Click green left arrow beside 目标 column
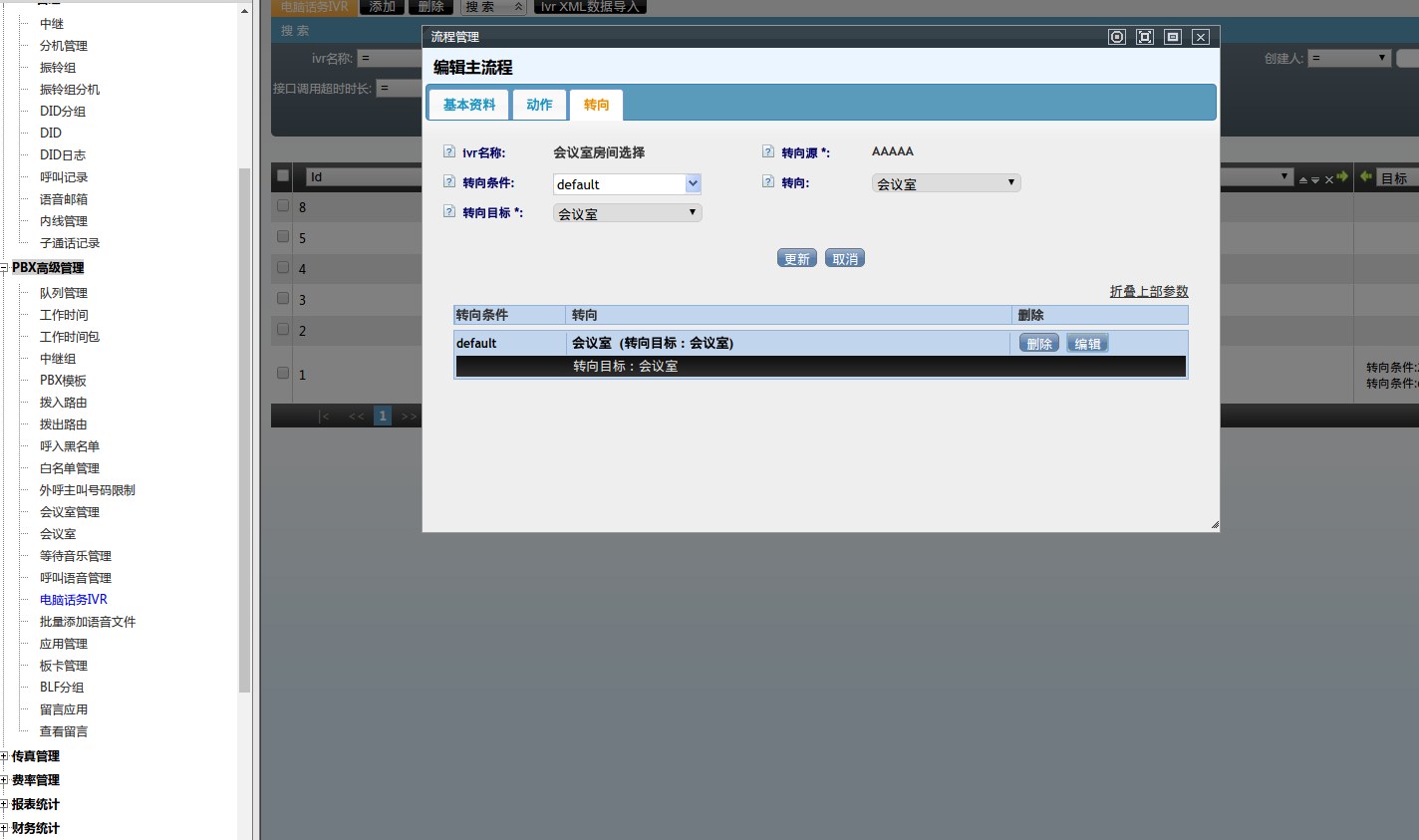1419x840 pixels. coord(1366,176)
